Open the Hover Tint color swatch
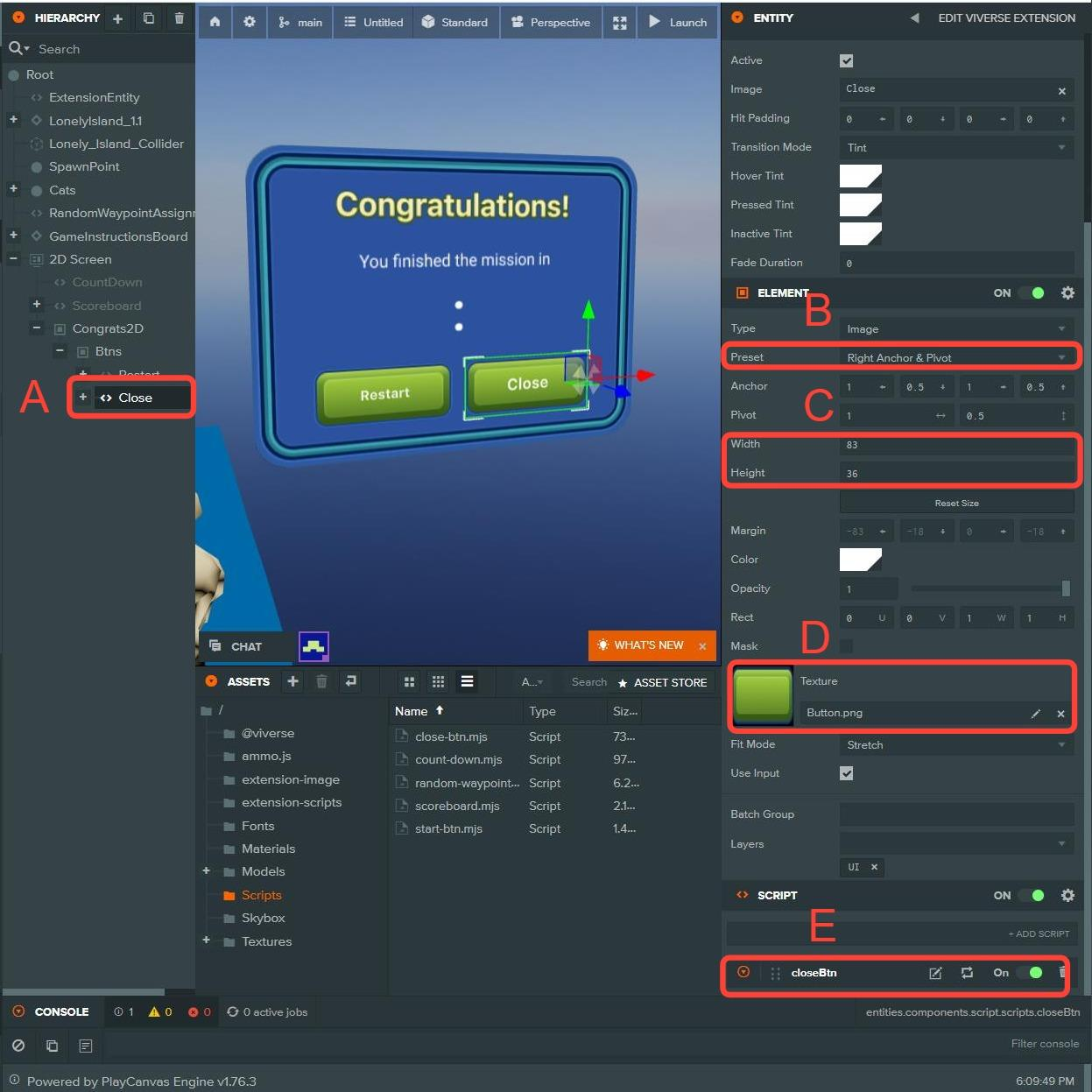This screenshot has width=1092, height=1092. [x=860, y=176]
